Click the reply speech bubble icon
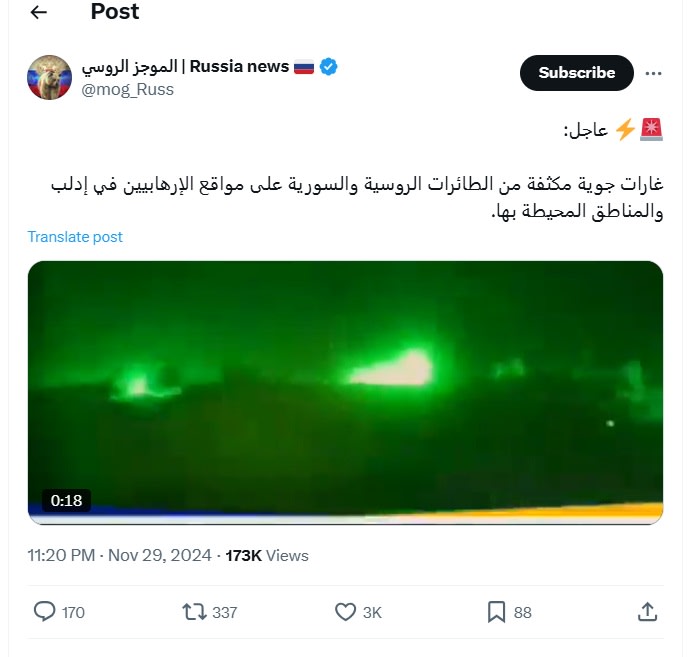 45,611
